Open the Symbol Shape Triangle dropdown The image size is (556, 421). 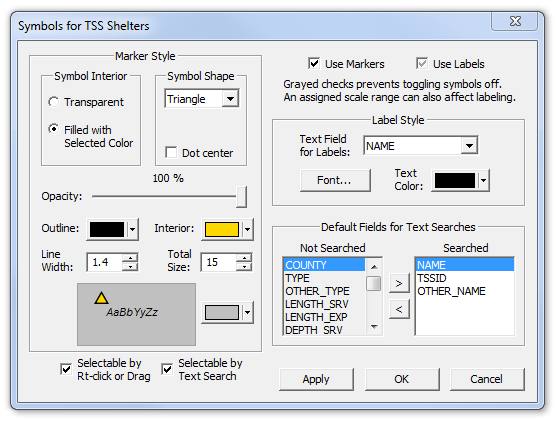(x=230, y=99)
